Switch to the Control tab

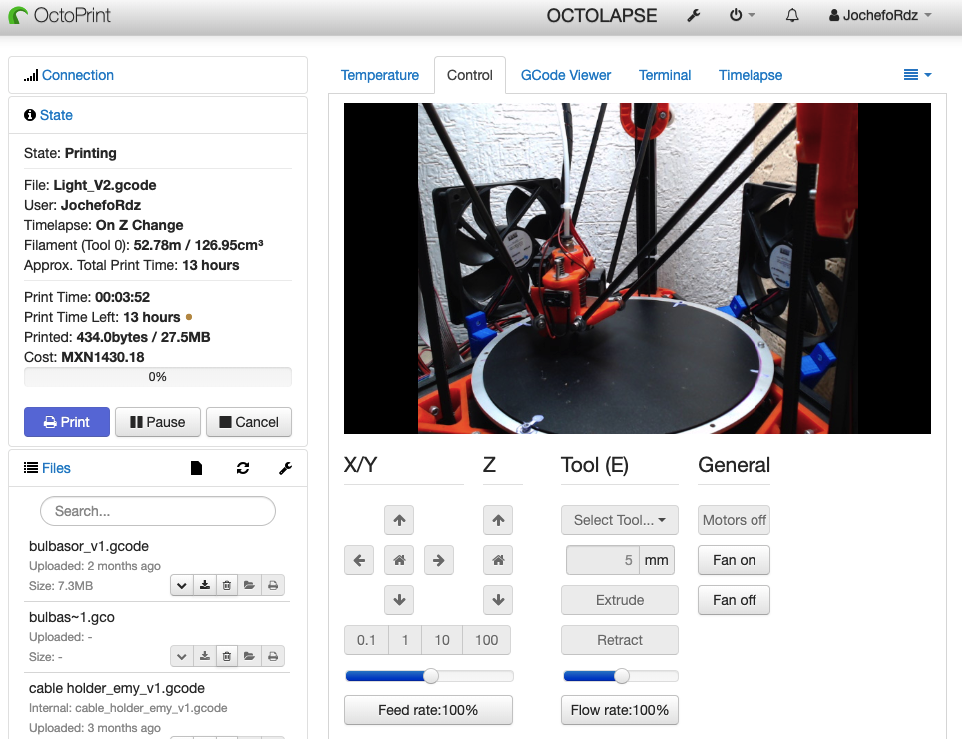[x=469, y=75]
